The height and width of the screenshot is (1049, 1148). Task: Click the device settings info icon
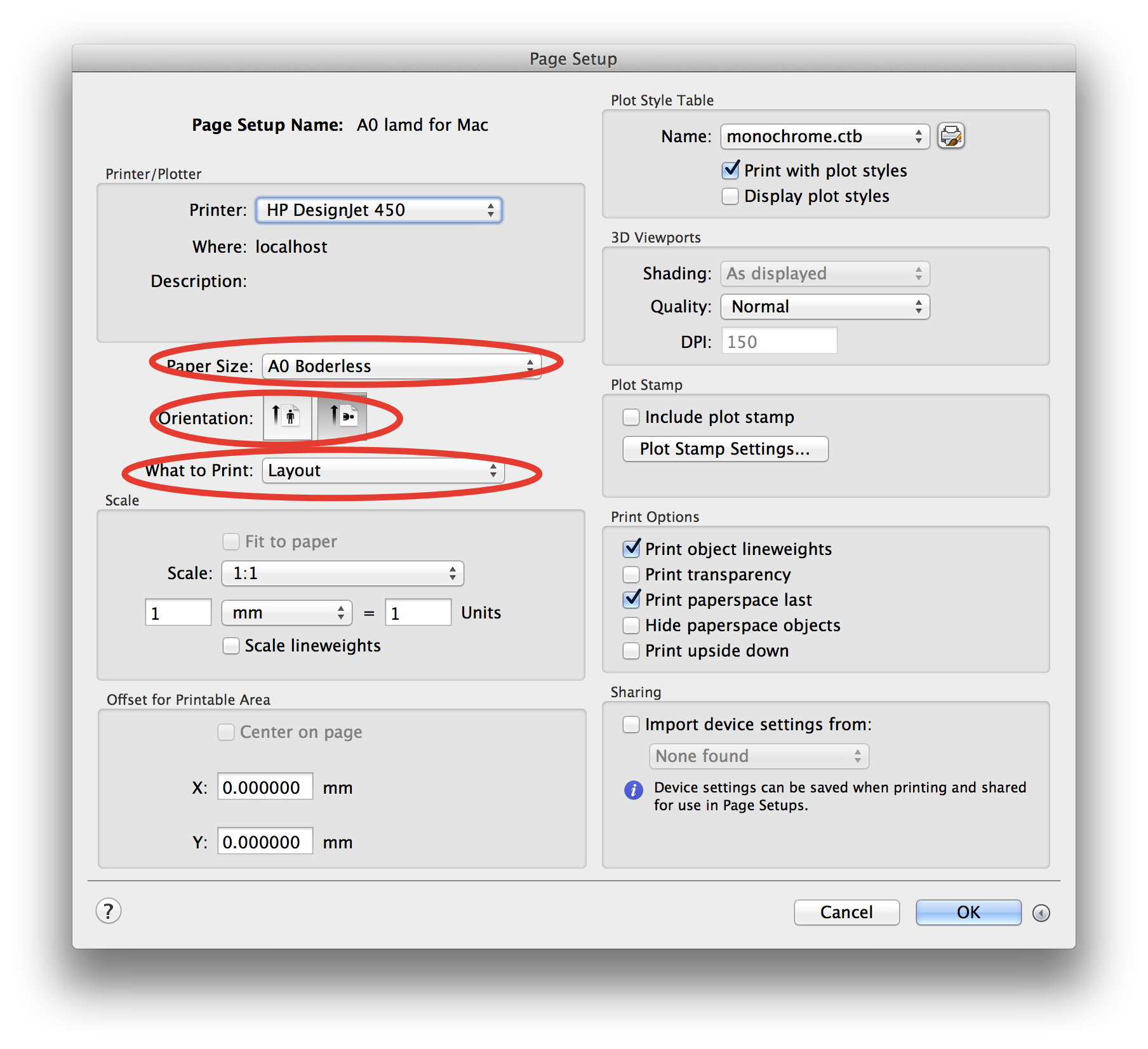point(632,791)
